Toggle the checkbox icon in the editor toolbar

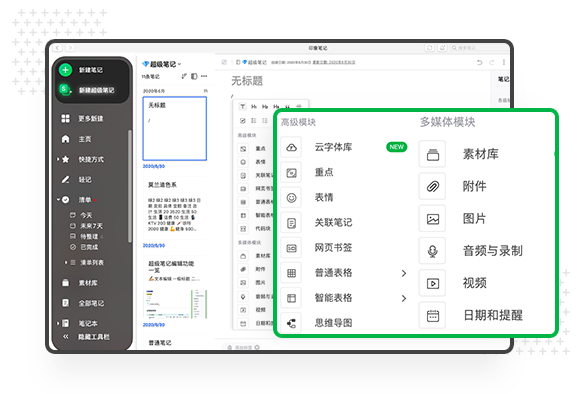point(243,121)
